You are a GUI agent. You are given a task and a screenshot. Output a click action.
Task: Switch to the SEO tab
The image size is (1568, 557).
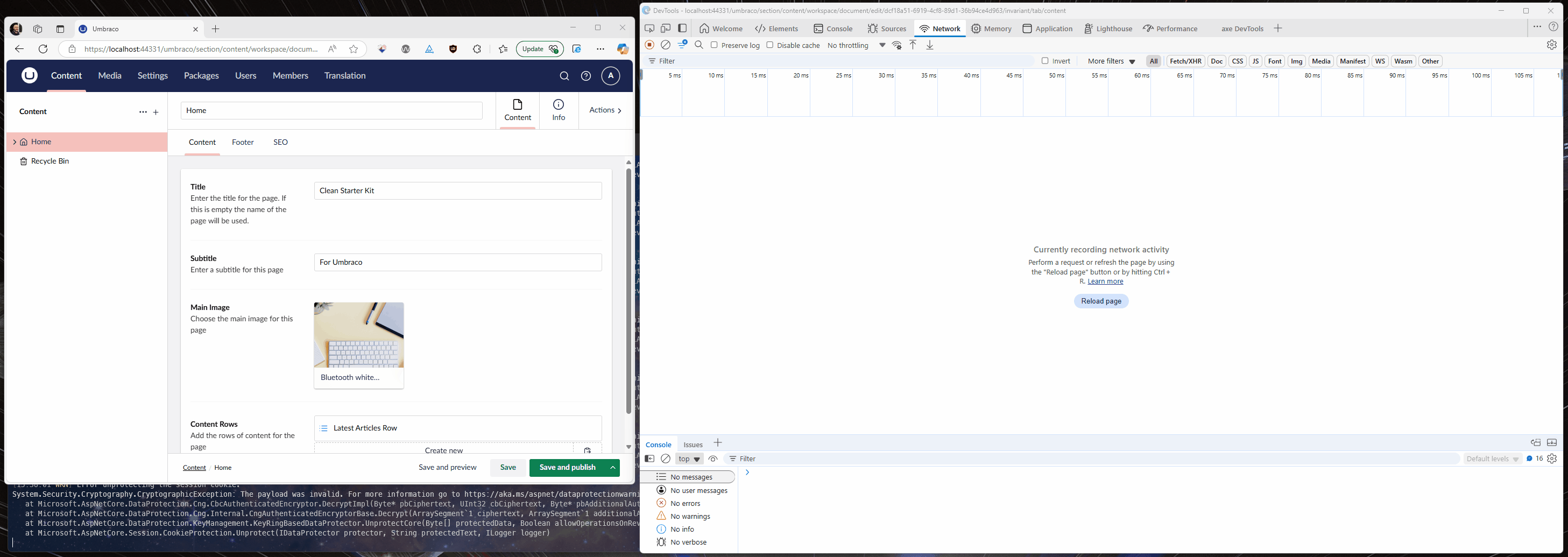coord(280,143)
